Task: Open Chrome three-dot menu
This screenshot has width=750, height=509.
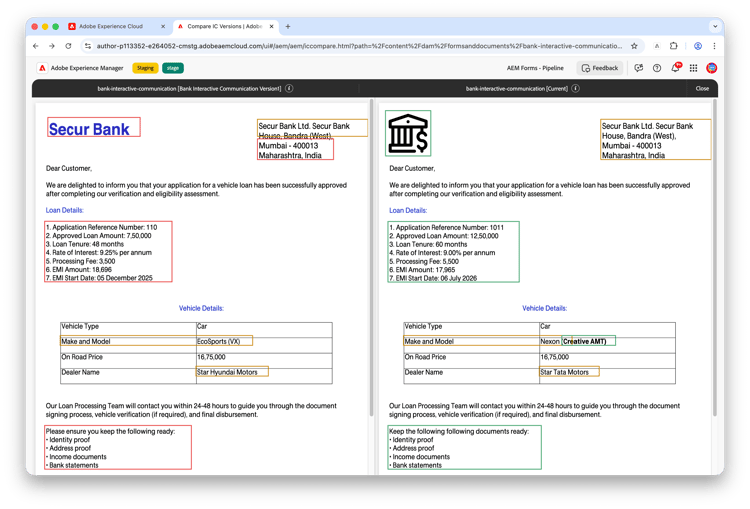Action: click(x=714, y=46)
